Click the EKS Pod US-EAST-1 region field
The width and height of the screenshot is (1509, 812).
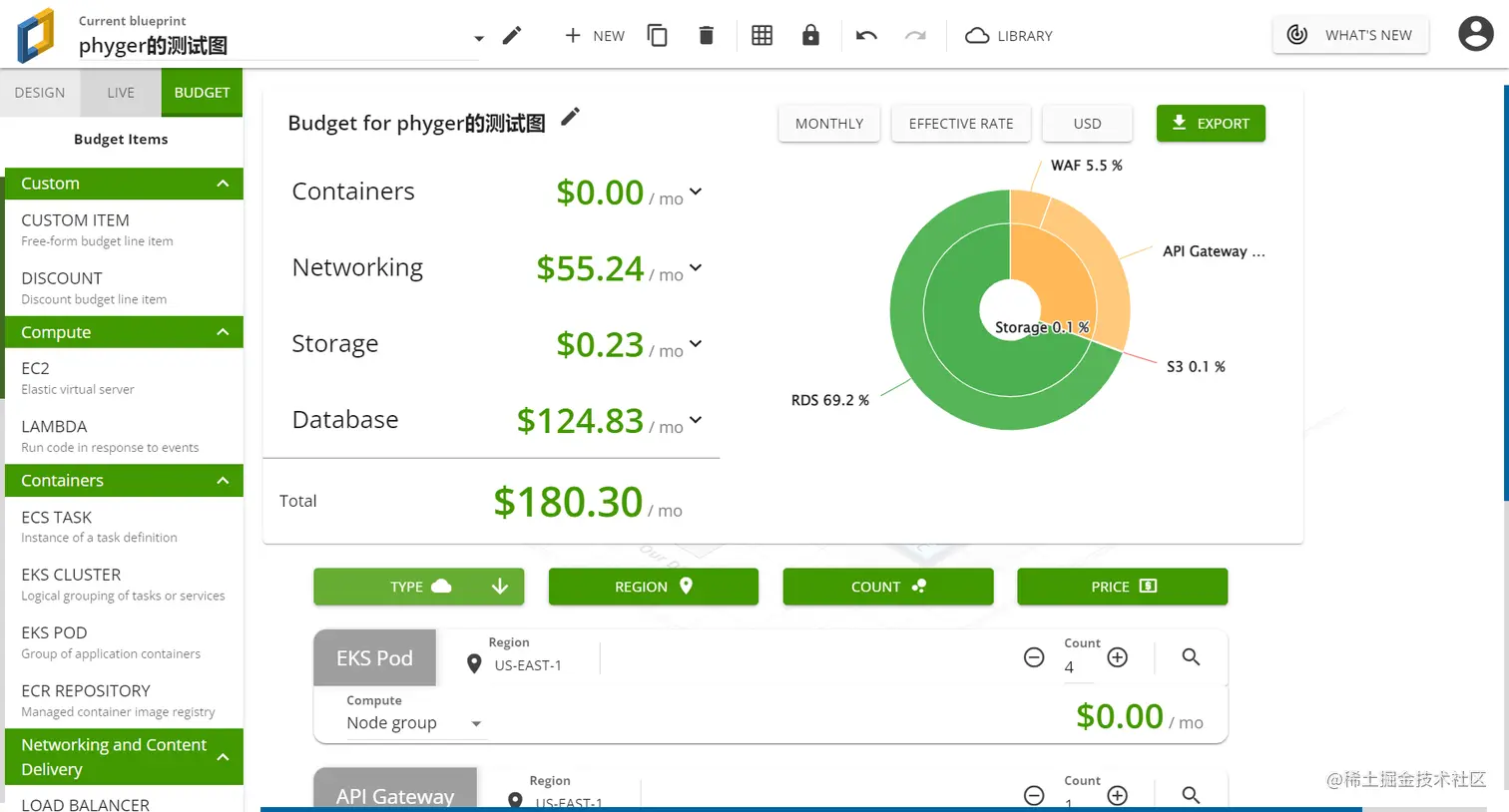click(529, 665)
